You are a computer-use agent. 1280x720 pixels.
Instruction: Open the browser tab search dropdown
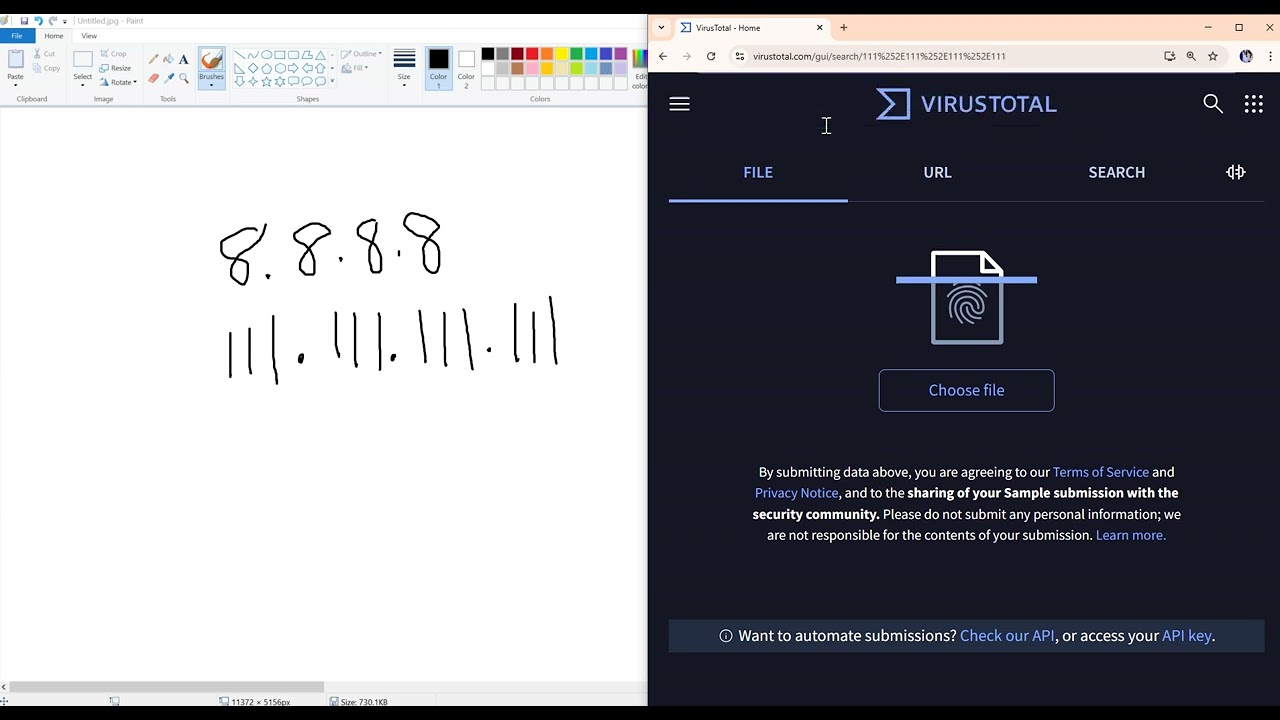[x=661, y=28]
